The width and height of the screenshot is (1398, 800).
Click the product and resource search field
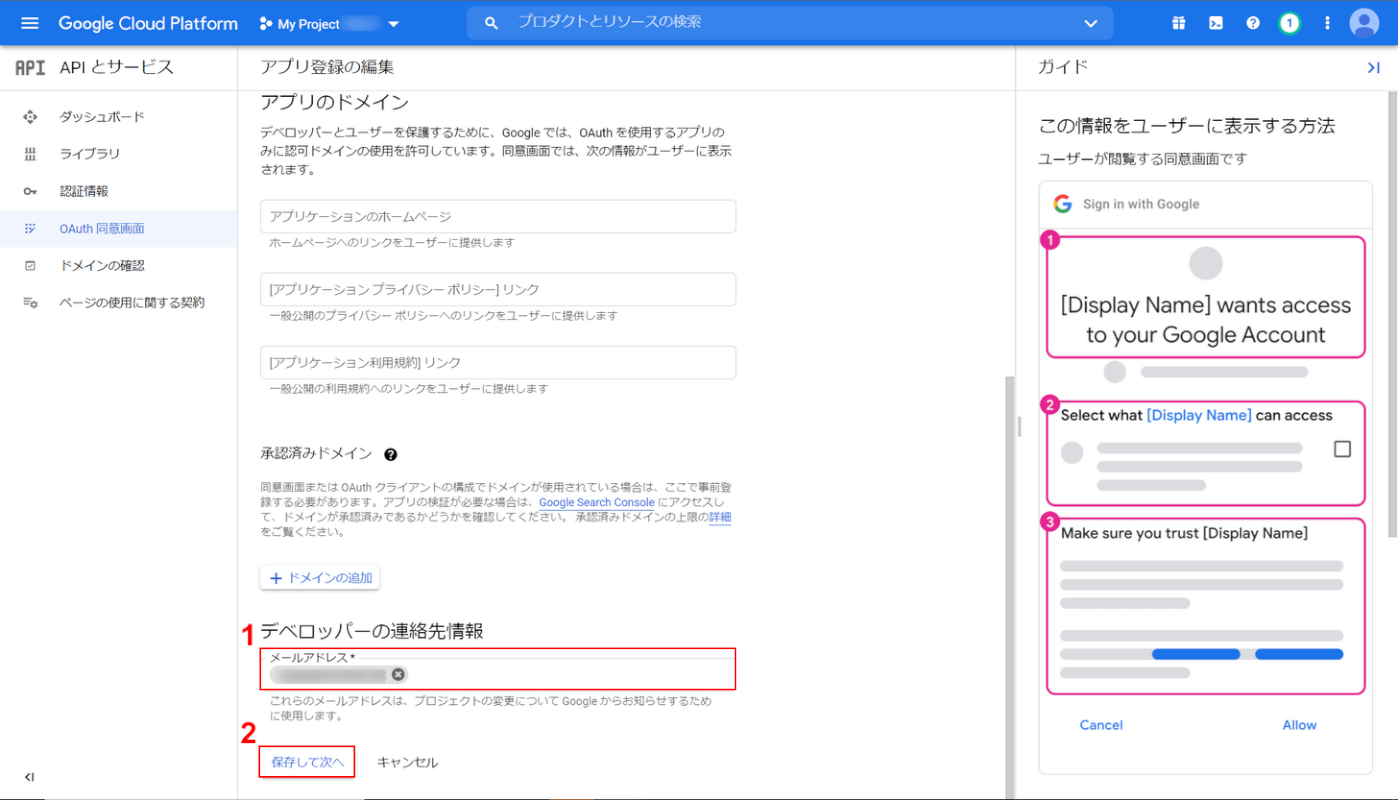pyautogui.click(x=790, y=22)
